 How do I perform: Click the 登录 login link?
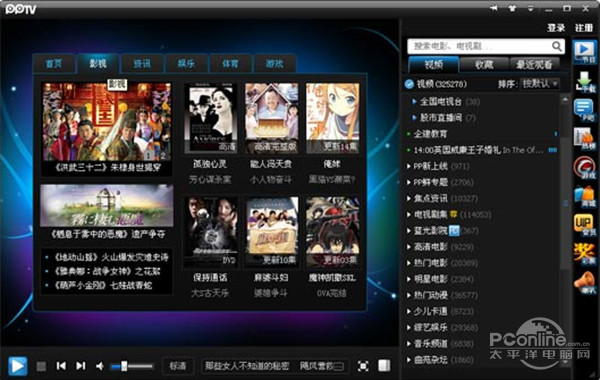tap(556, 28)
